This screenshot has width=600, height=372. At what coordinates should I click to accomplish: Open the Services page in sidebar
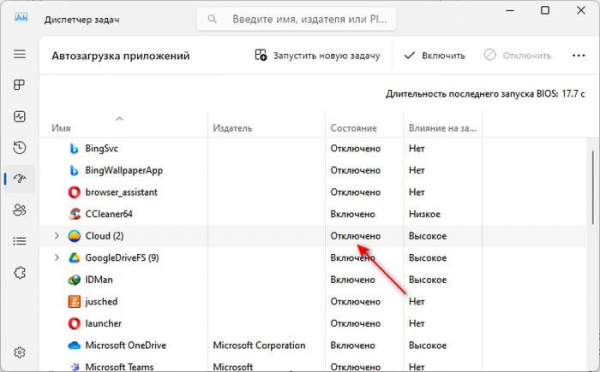[20, 273]
